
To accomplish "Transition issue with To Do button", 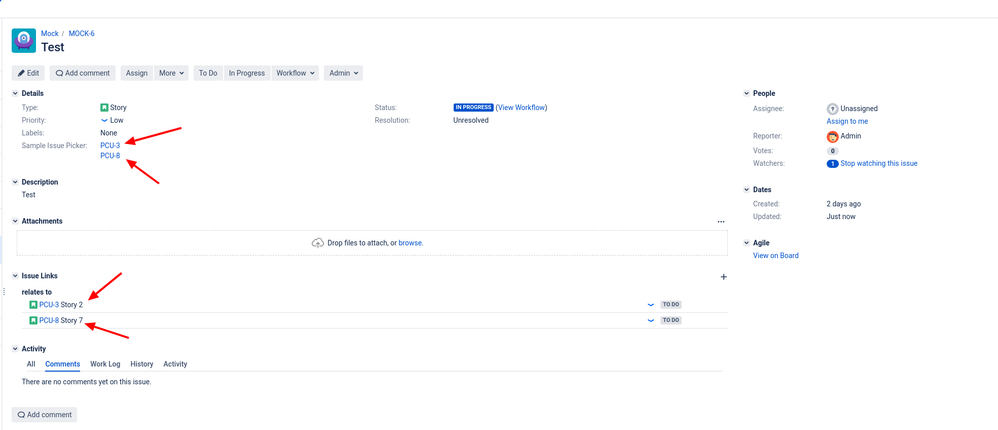I will [x=208, y=73].
